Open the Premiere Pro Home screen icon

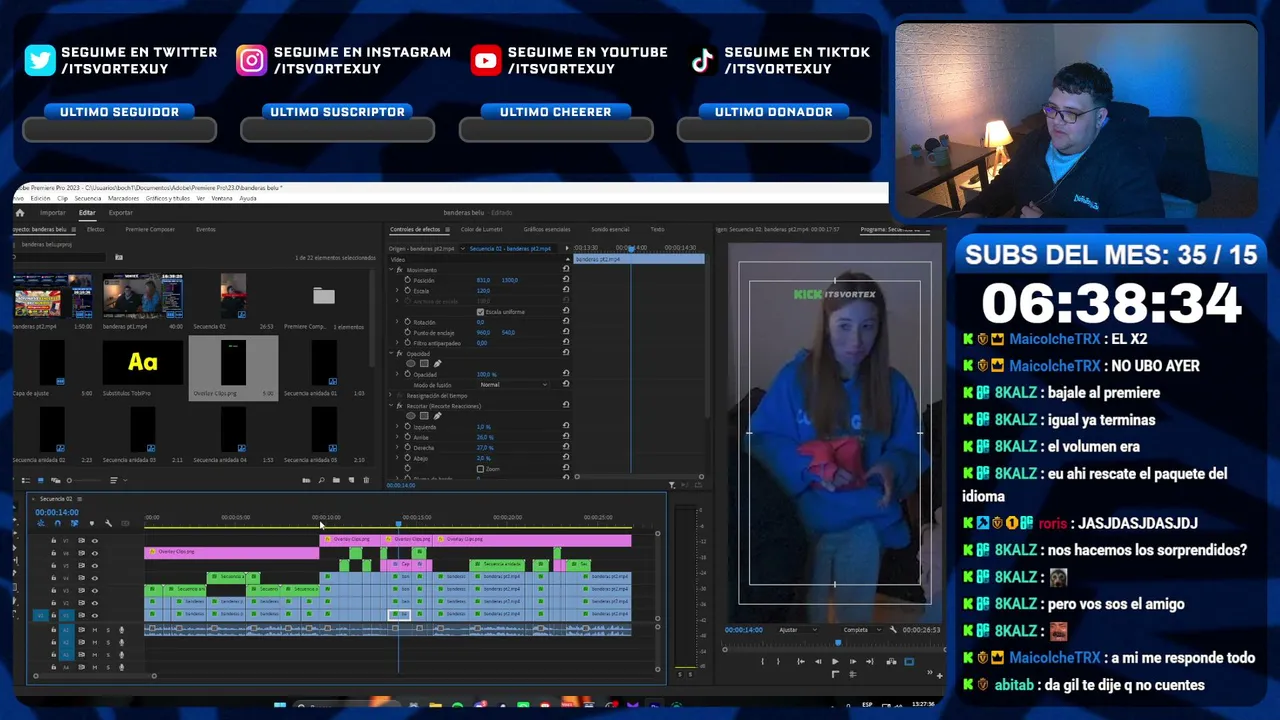(x=19, y=213)
